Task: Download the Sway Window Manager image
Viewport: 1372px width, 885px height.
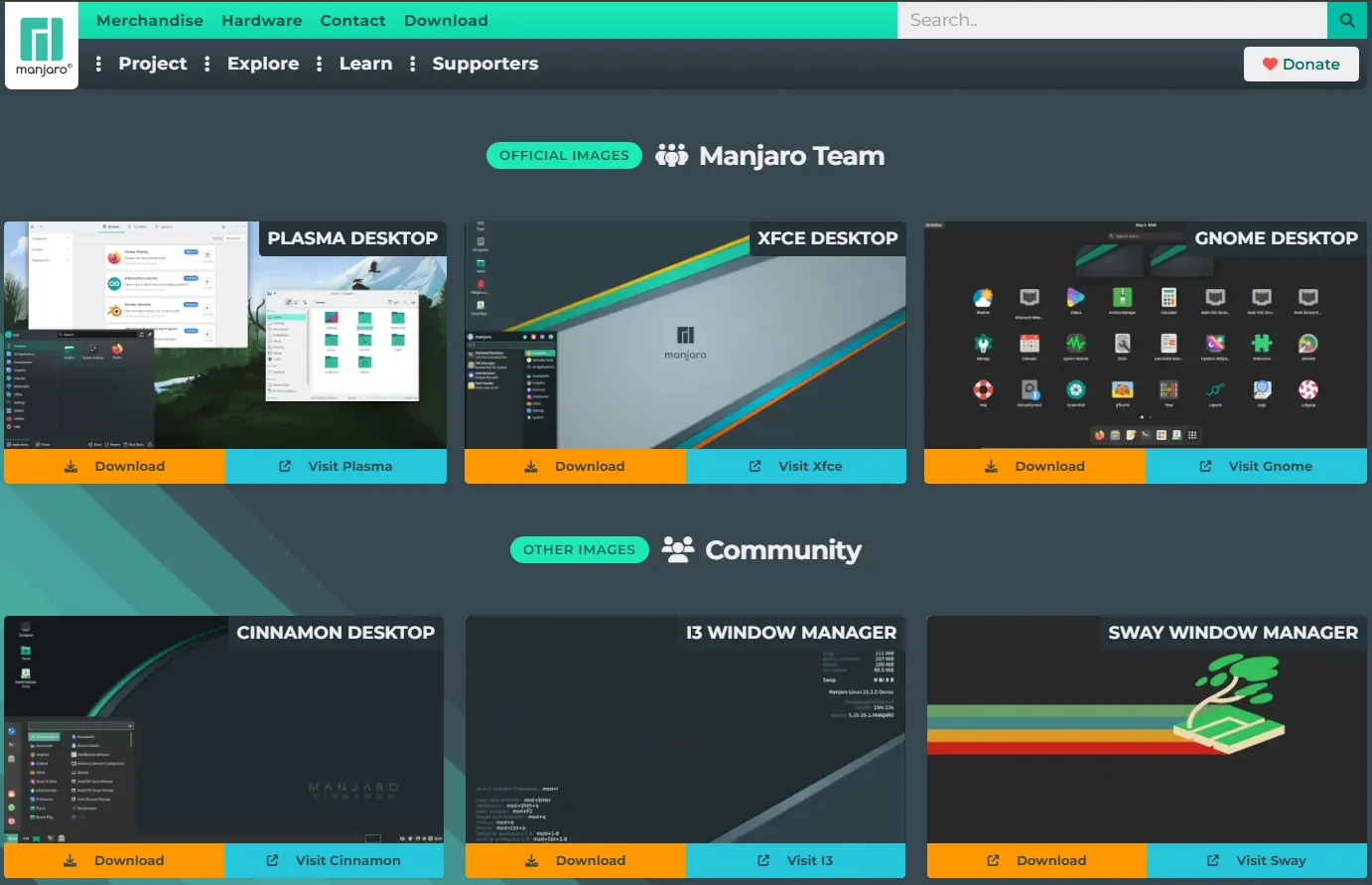Action: (x=1036, y=860)
